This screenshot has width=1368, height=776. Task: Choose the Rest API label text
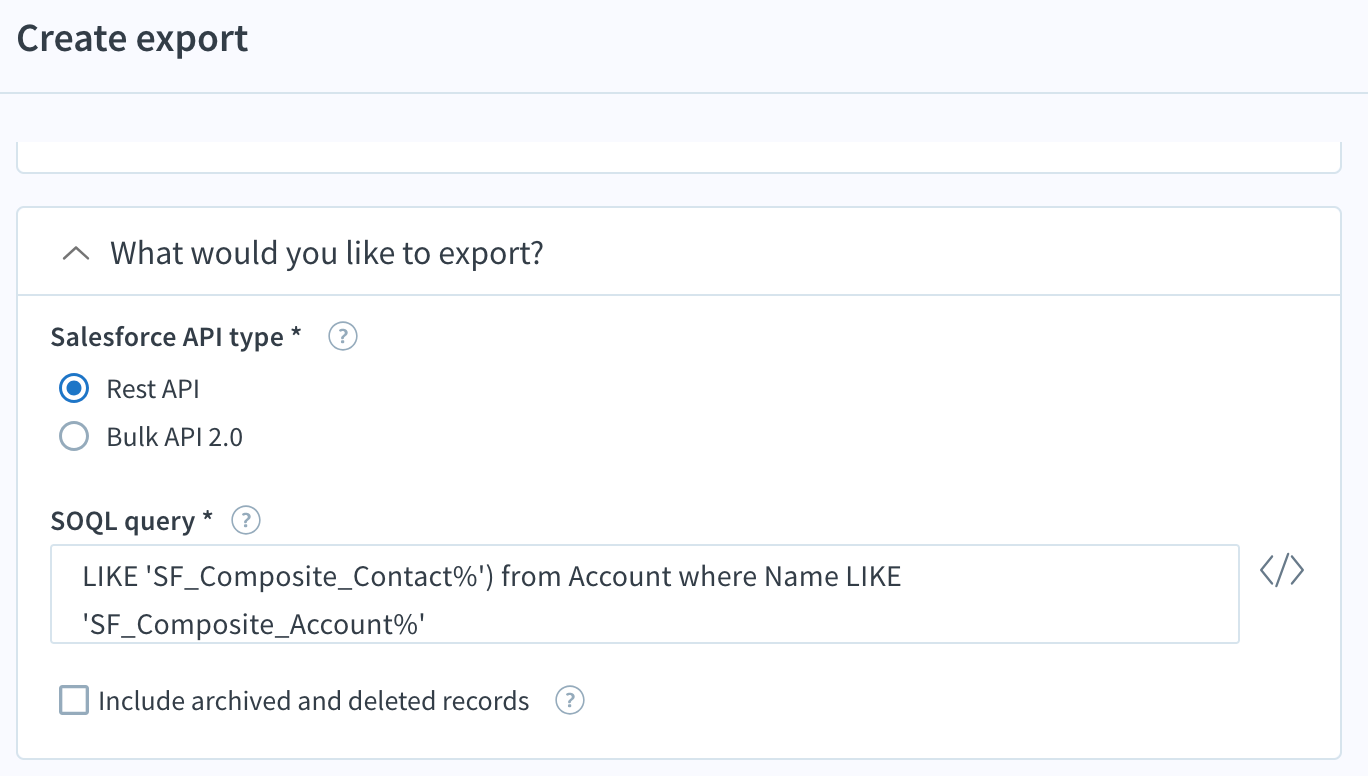coord(153,389)
